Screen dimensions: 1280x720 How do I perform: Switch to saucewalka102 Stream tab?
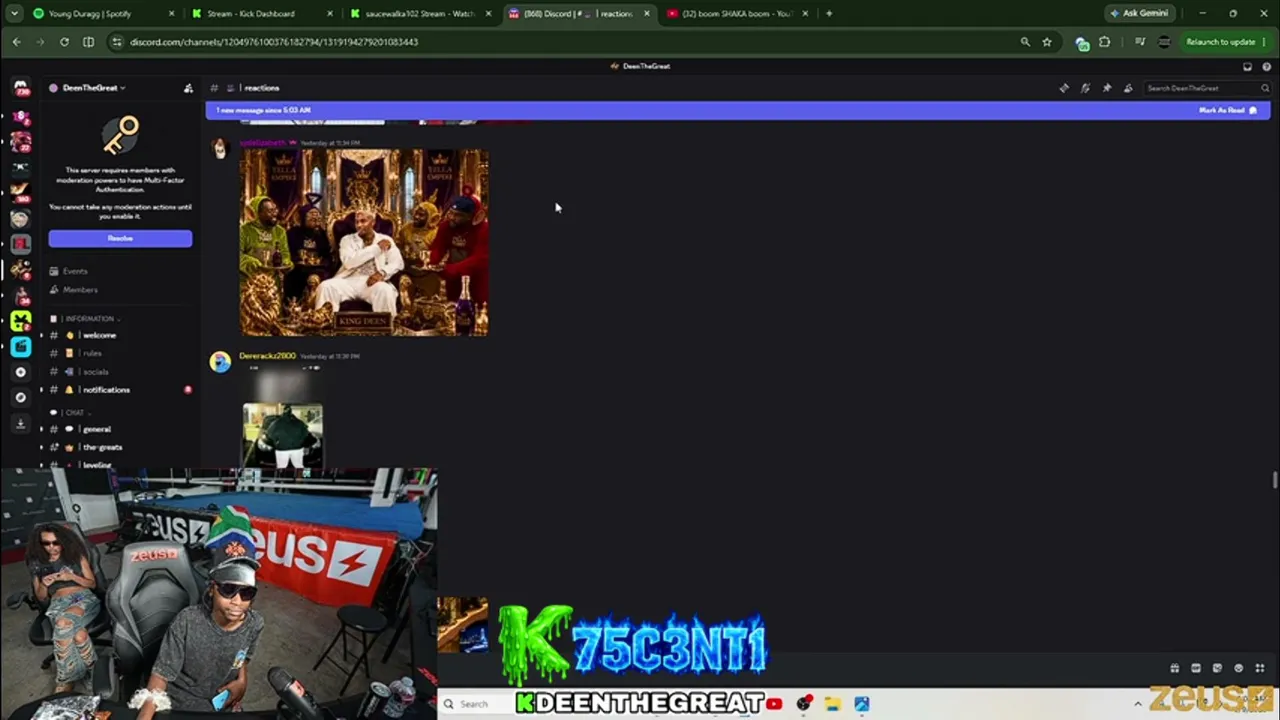(419, 14)
